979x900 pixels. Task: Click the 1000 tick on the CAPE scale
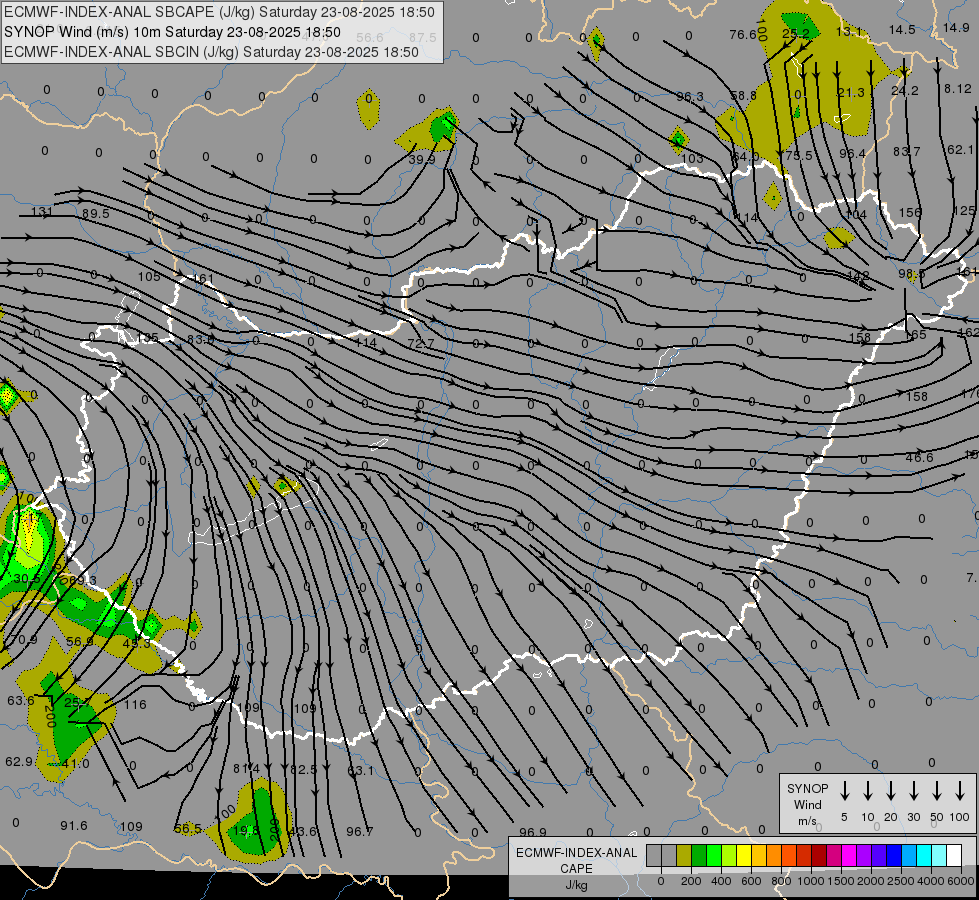click(x=810, y=881)
